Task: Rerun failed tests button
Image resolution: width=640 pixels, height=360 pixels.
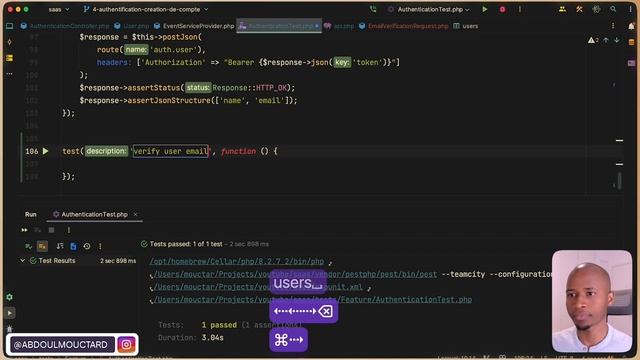Action: point(38,230)
